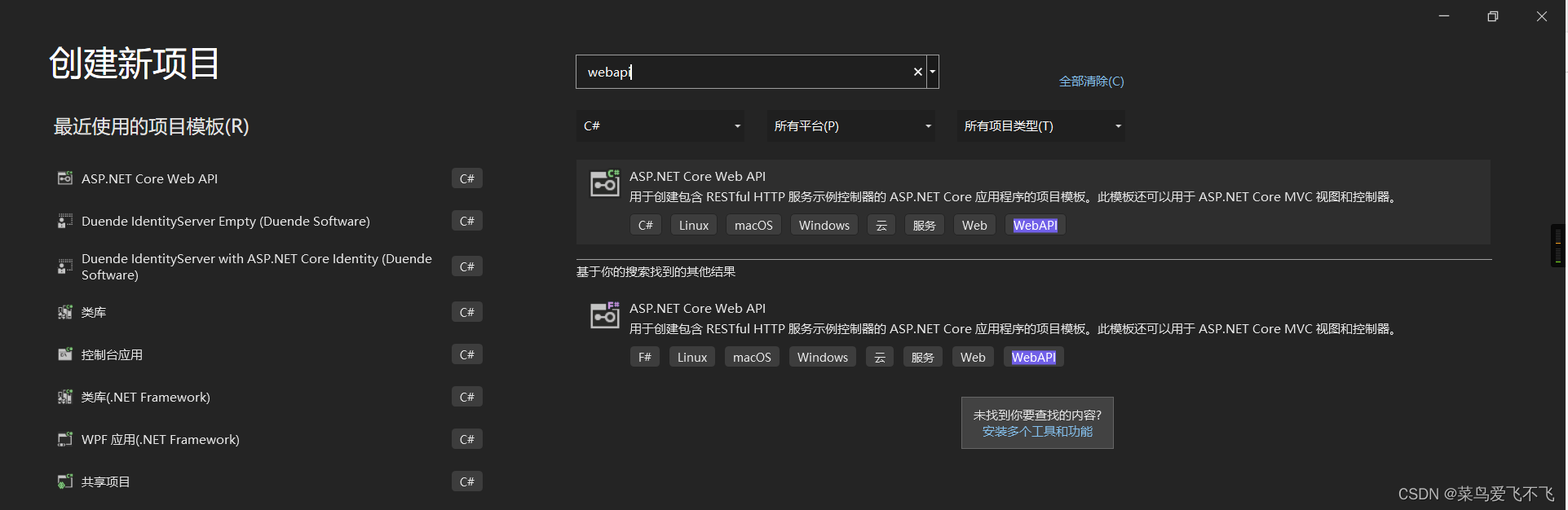
Task: Click the Windows tag in C# result
Action: (824, 226)
